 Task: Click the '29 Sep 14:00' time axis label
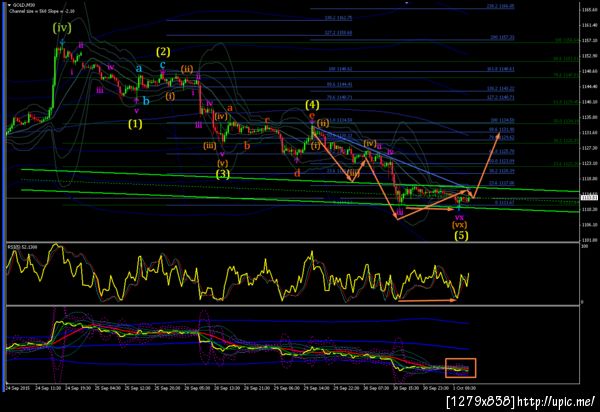tap(316, 388)
